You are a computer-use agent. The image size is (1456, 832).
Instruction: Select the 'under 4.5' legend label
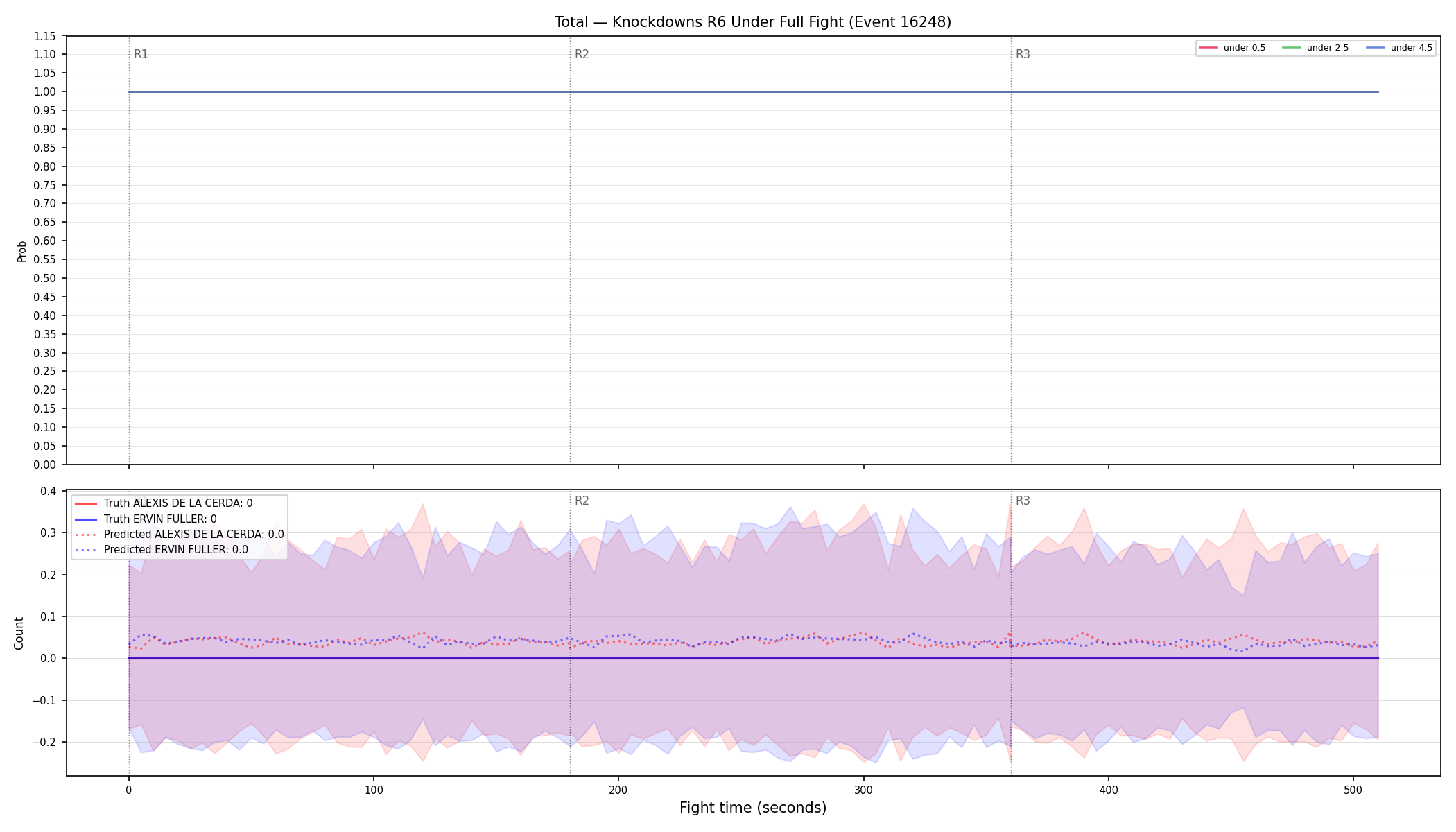tap(1412, 48)
